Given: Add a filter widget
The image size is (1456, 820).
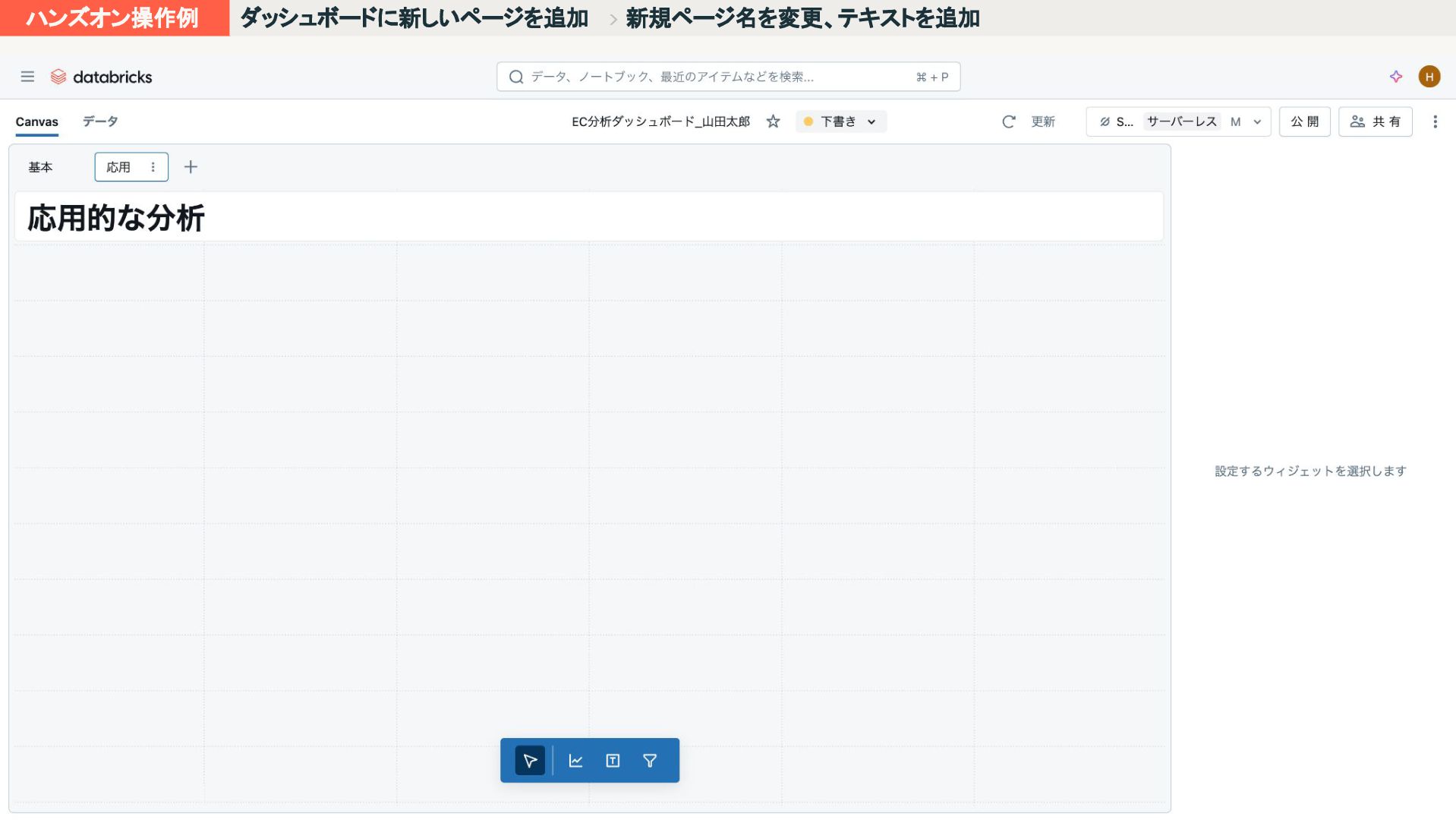Looking at the screenshot, I should [650, 760].
